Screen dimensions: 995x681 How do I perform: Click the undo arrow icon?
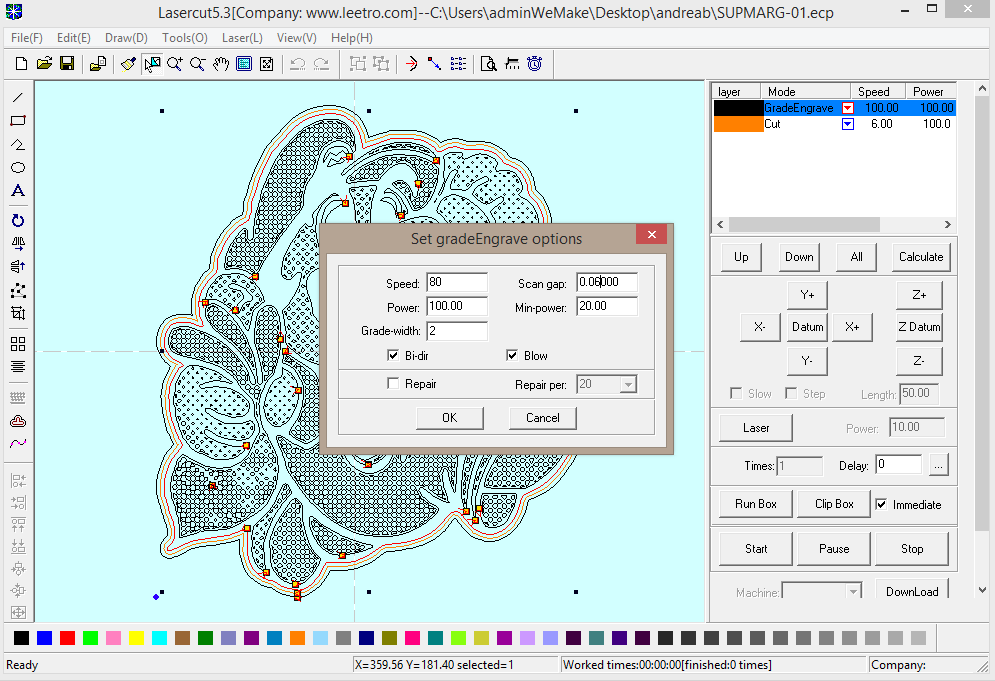coord(298,63)
